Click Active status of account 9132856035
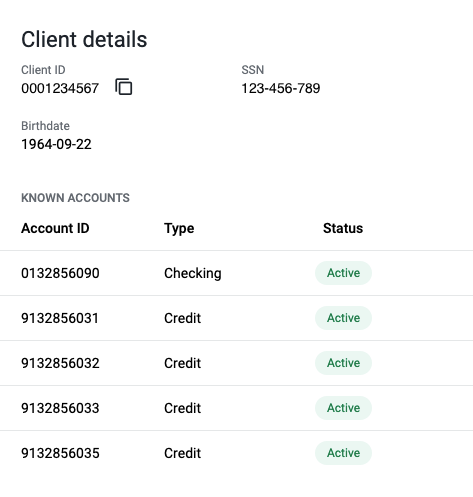Image resolution: width=473 pixels, height=497 pixels. click(343, 453)
